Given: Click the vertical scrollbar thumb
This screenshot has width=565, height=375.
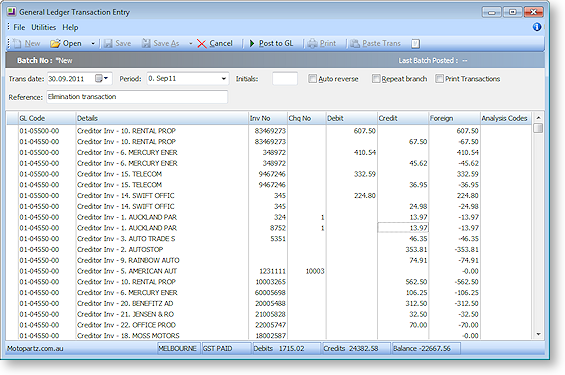Looking at the screenshot, I should 538,128.
